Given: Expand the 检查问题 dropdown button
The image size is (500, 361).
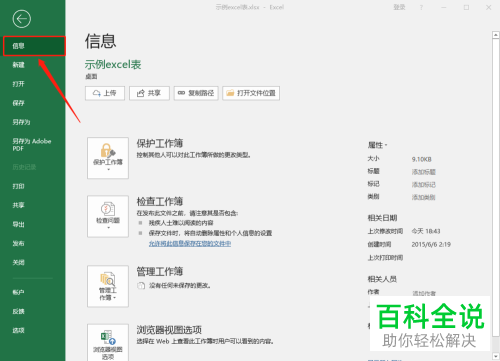Looking at the screenshot, I should [x=108, y=216].
